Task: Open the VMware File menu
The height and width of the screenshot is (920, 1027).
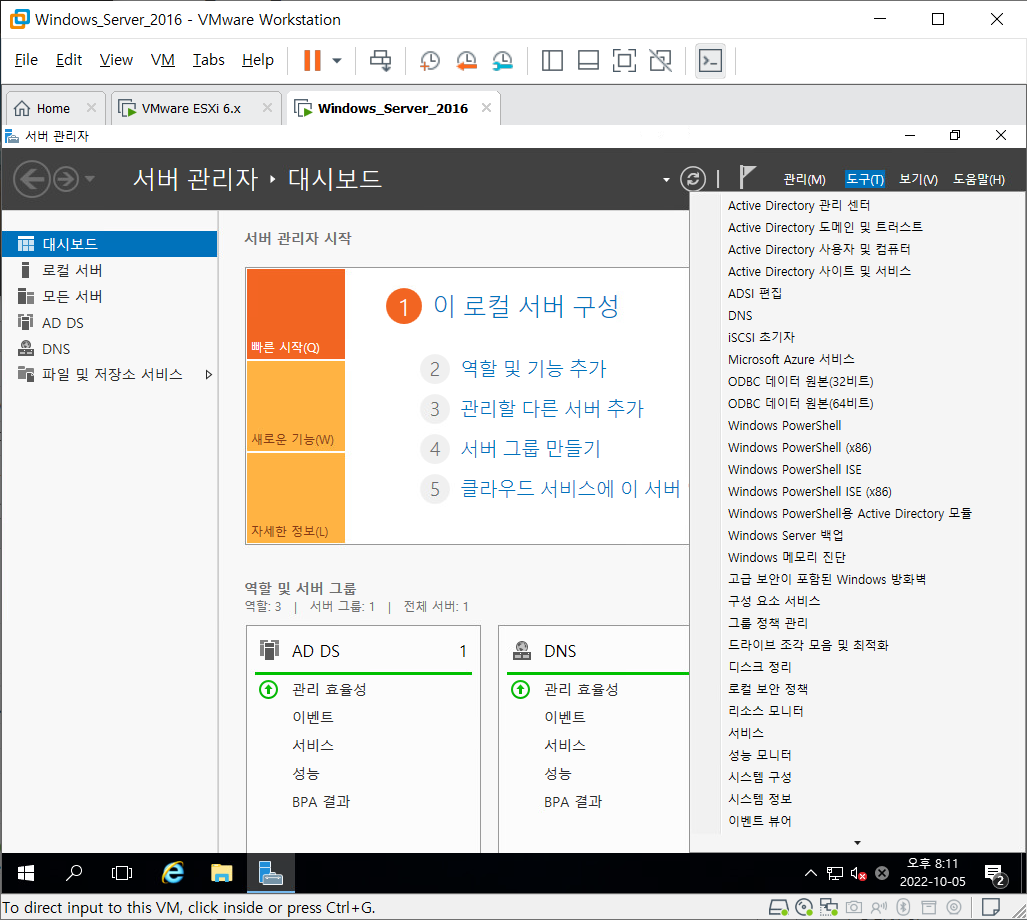Action: click(x=26, y=60)
